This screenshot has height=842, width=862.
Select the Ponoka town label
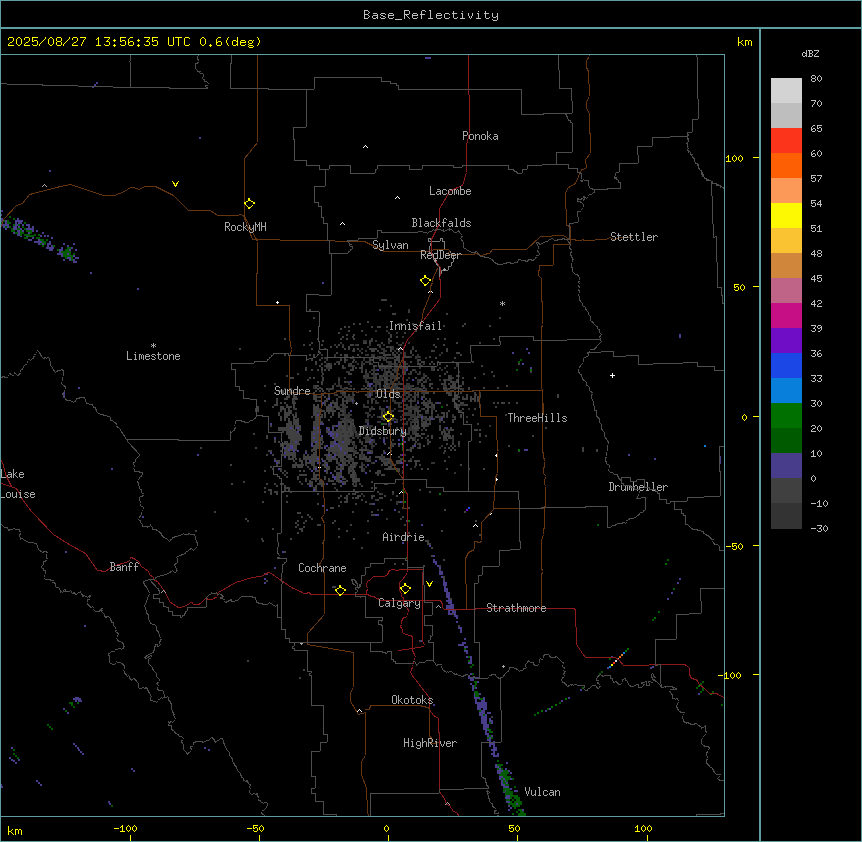[x=480, y=136]
